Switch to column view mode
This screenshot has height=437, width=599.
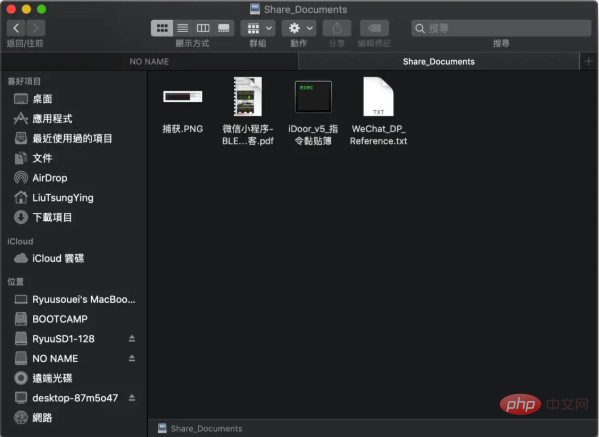pyautogui.click(x=203, y=28)
